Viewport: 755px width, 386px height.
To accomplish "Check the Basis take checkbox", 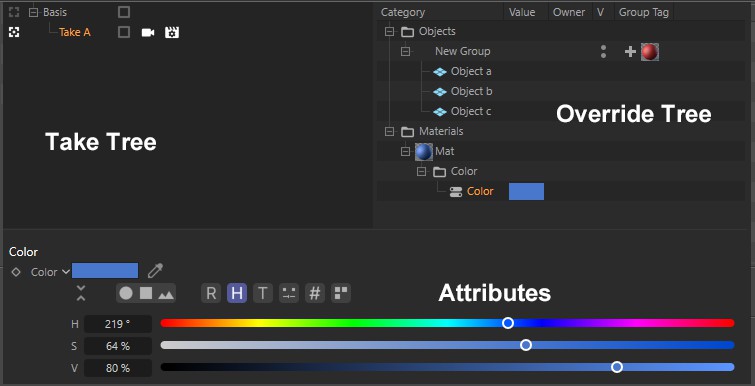I will [x=124, y=12].
